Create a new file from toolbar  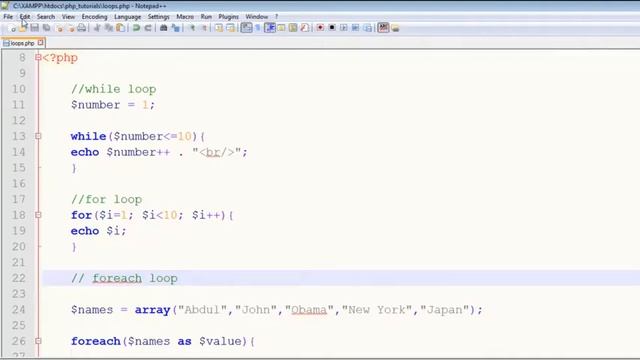point(12,28)
